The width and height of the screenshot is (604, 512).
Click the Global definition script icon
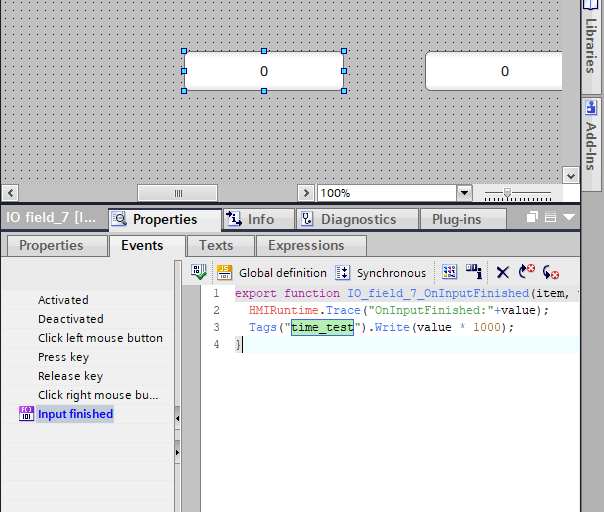[225, 272]
